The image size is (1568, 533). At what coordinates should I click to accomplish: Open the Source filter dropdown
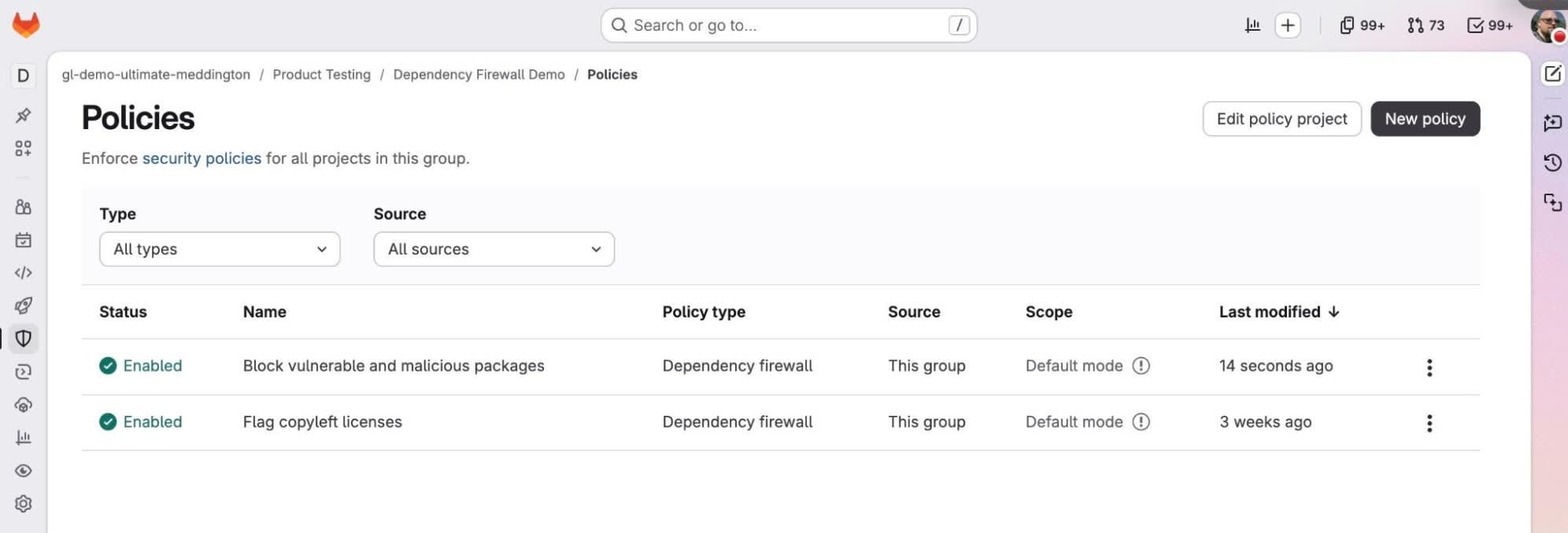494,249
